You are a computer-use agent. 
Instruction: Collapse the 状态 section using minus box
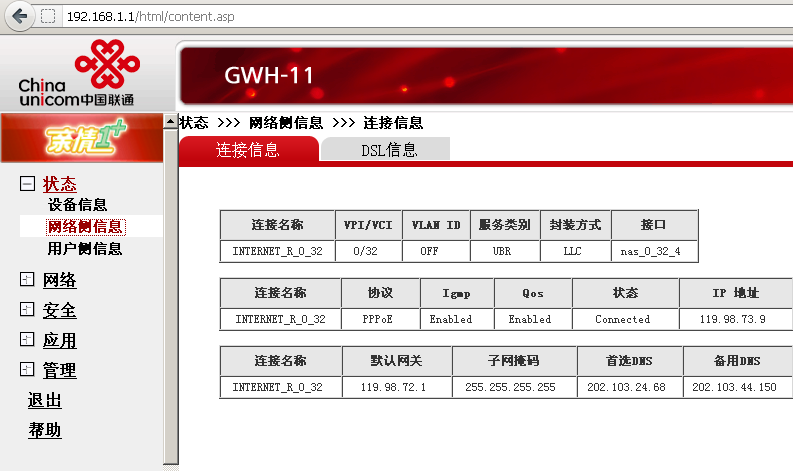(x=27, y=184)
